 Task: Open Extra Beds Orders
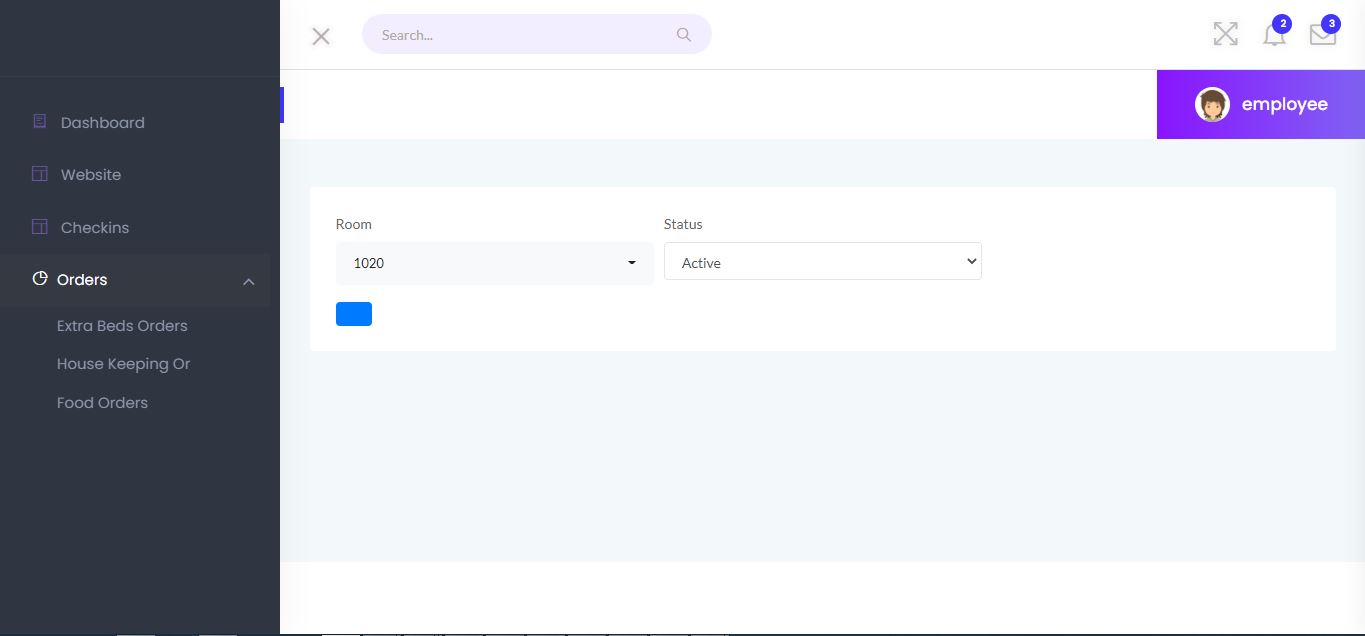(122, 326)
